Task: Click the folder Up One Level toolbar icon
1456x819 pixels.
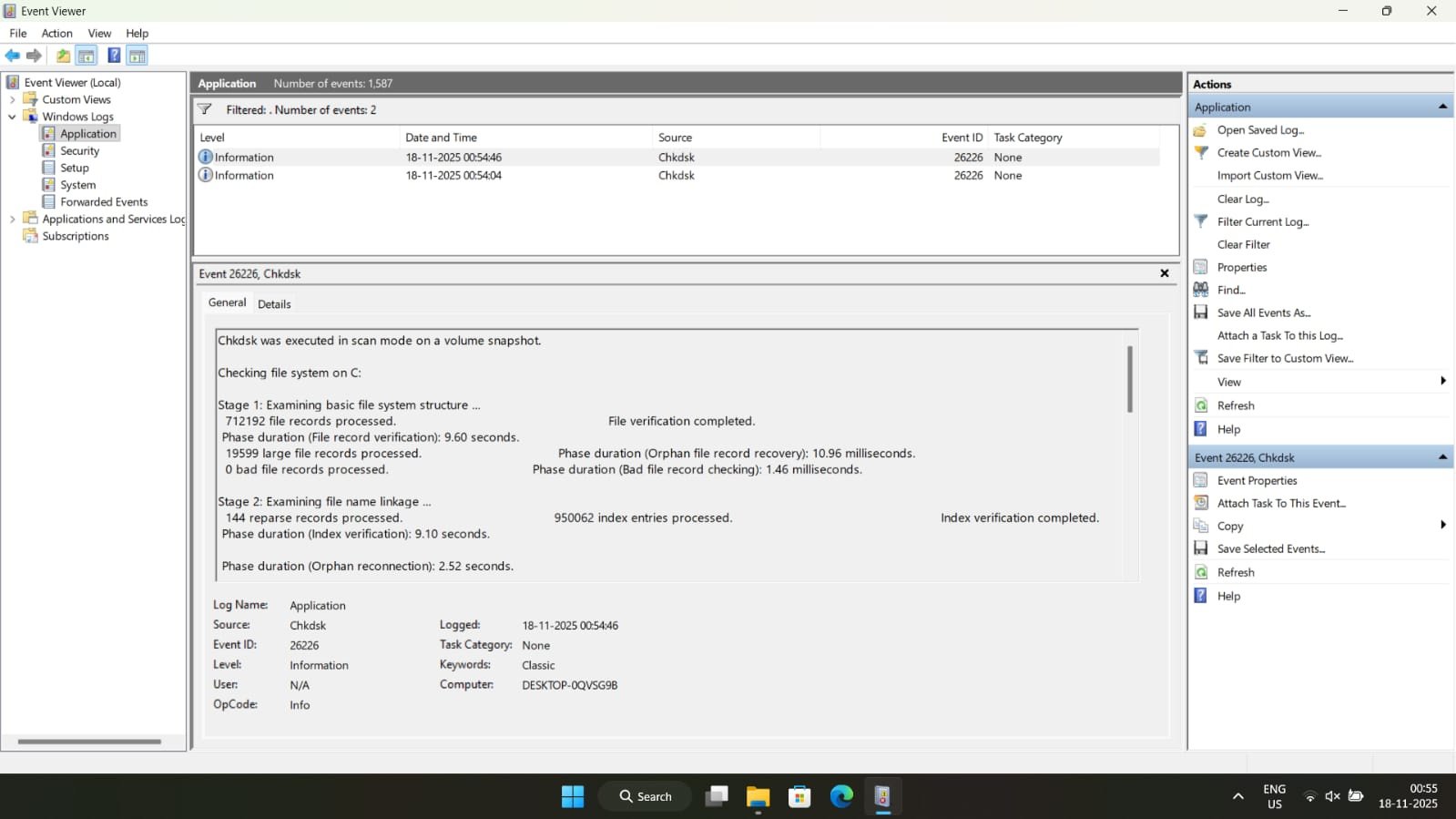Action: click(x=63, y=56)
